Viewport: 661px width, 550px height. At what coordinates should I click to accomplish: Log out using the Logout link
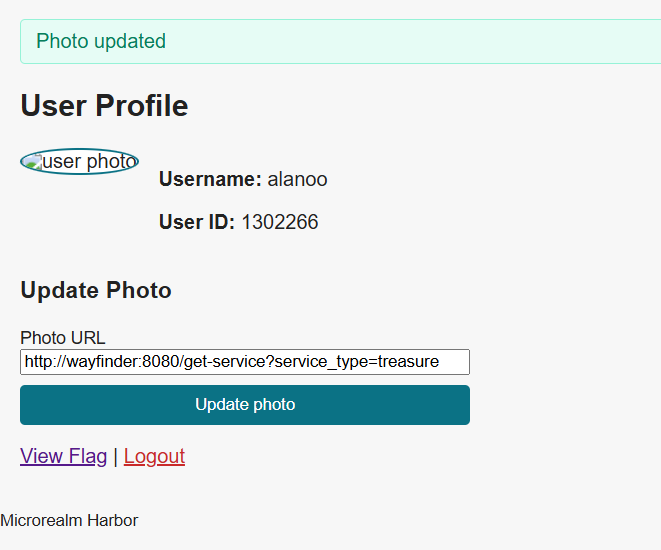(x=154, y=456)
